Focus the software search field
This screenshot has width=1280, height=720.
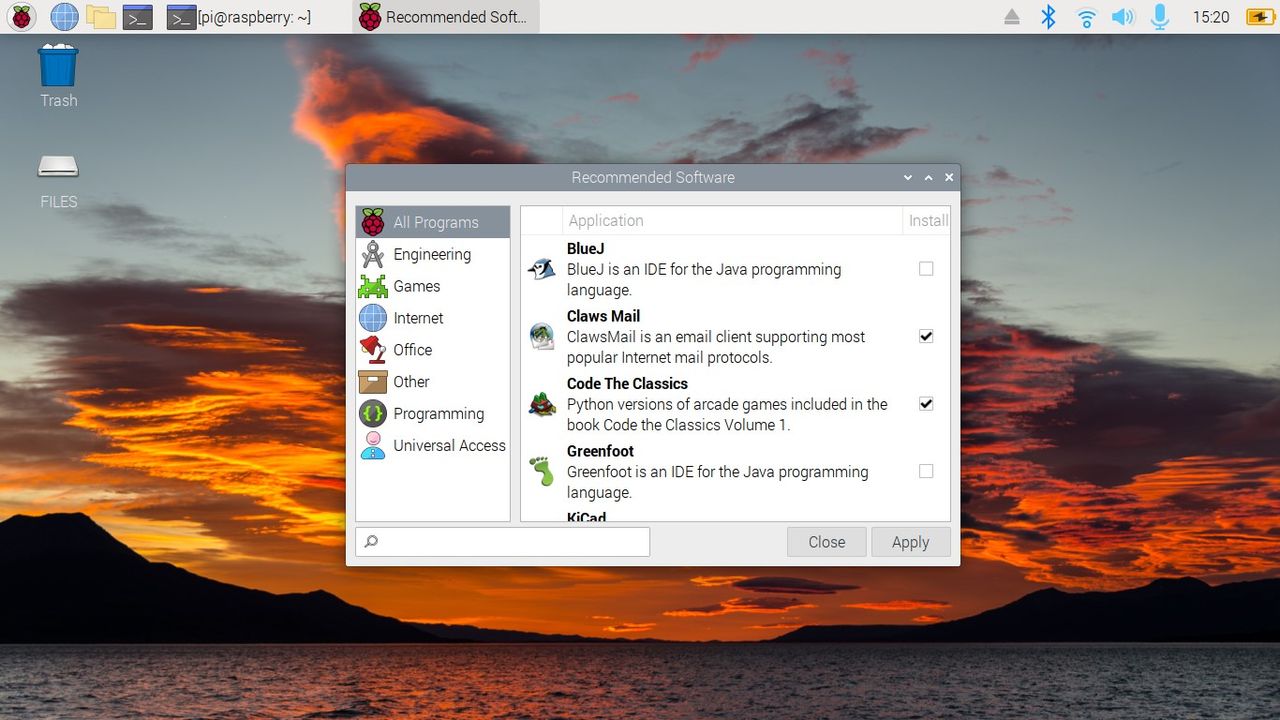click(503, 542)
